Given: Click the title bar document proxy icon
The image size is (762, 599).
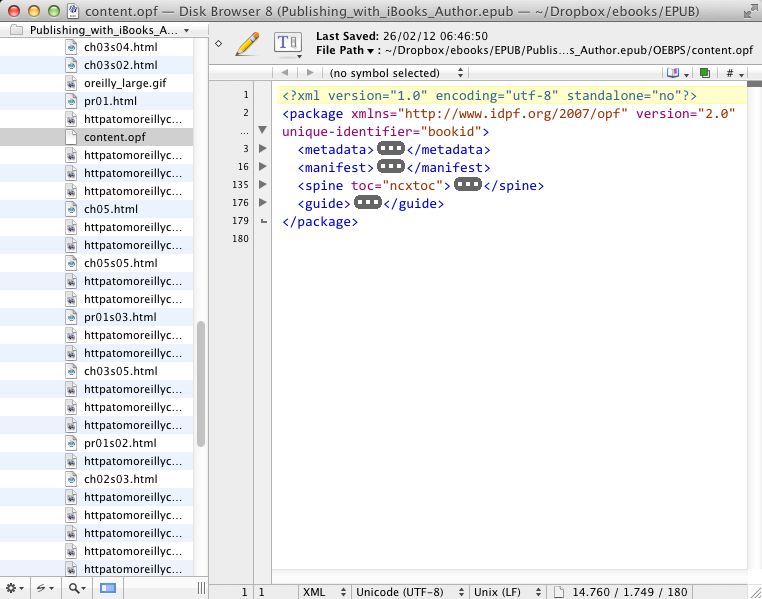Looking at the screenshot, I should (x=73, y=11).
